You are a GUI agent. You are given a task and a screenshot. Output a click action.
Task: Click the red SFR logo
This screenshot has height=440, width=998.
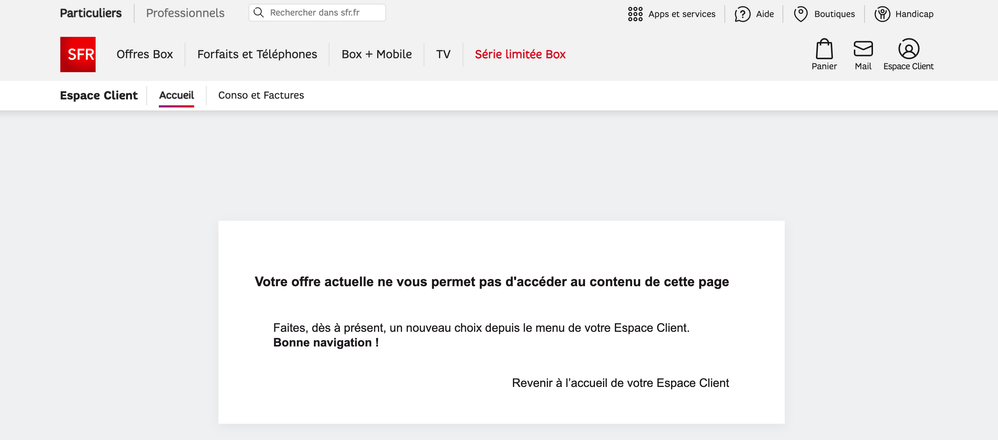pyautogui.click(x=78, y=54)
